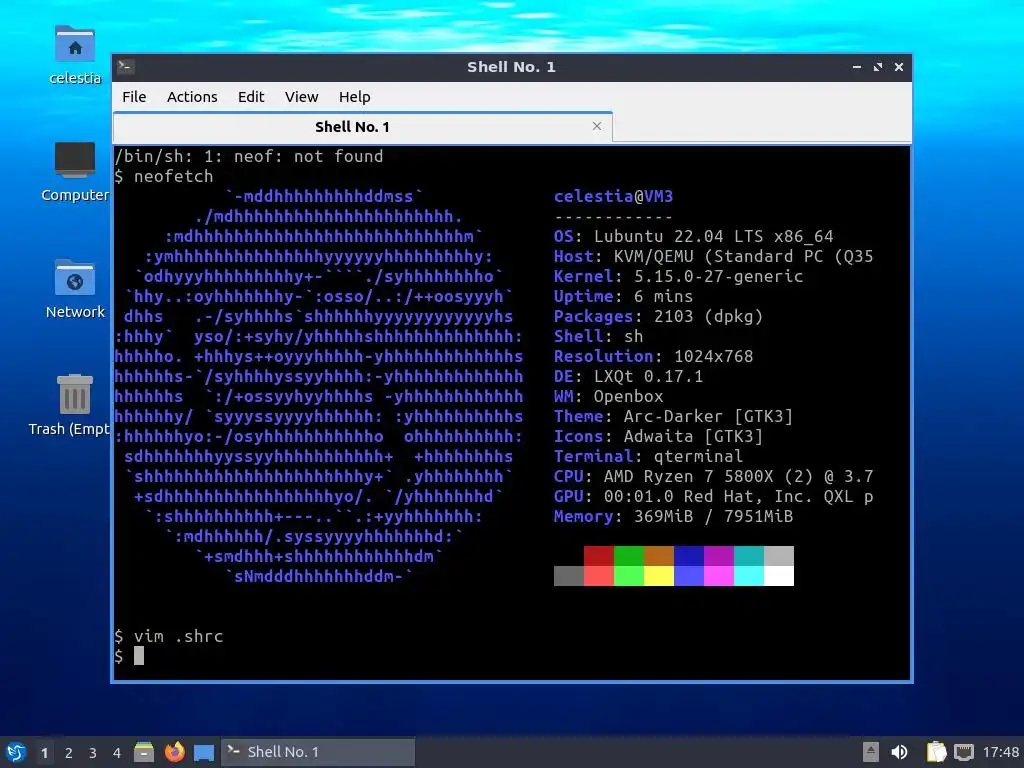This screenshot has width=1024, height=768.
Task: Click the 'Memory: 369MiB / 7951MiB' line
Action: [x=673, y=517]
